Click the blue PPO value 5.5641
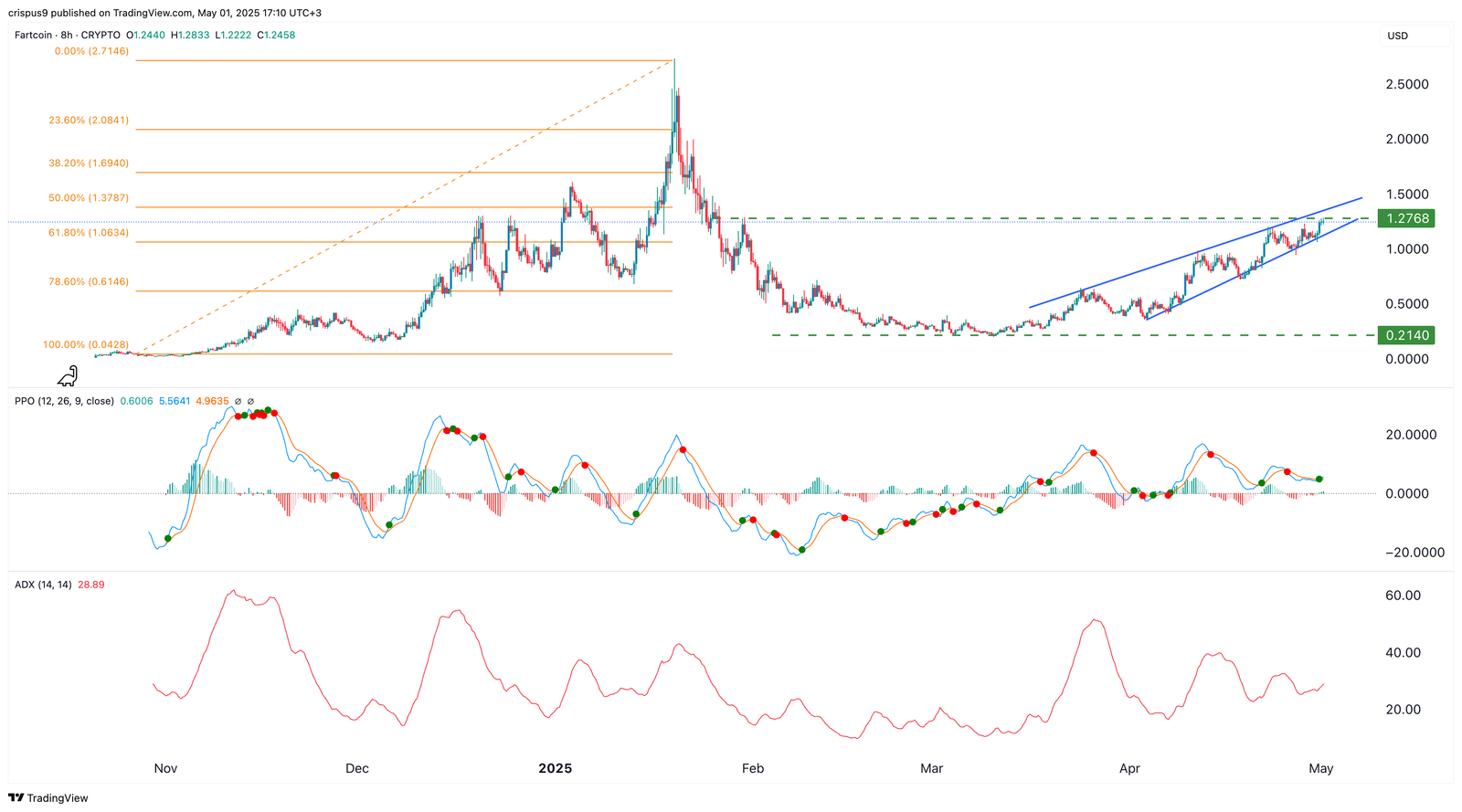 tap(175, 401)
